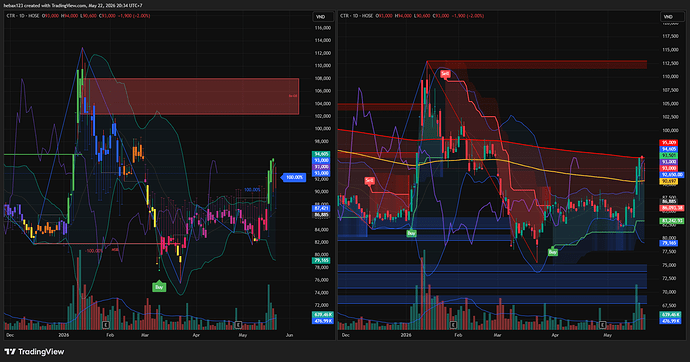
Task: Click the Buy signal in January, right chart
Action: (411, 233)
